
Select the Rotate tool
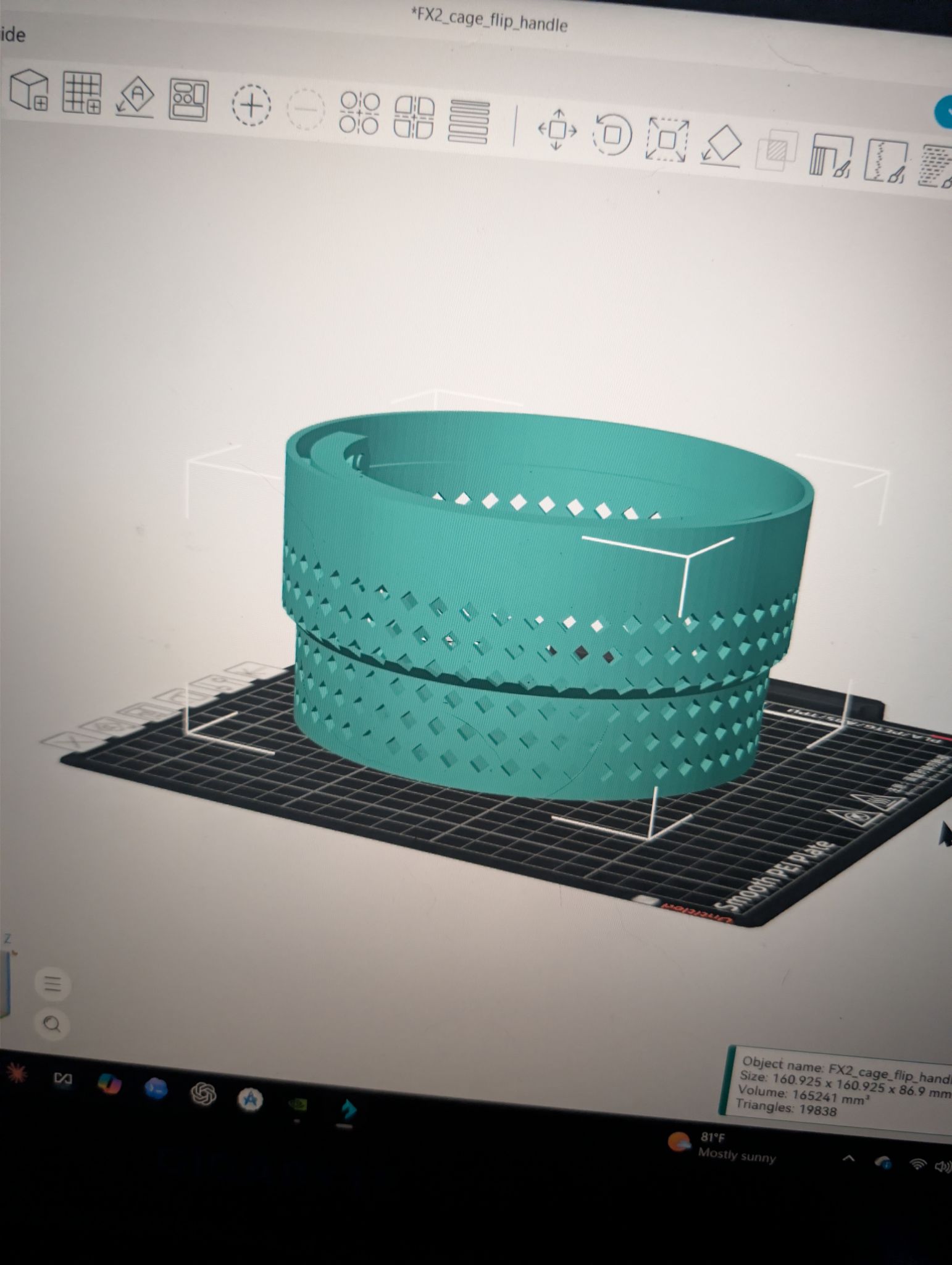612,134
